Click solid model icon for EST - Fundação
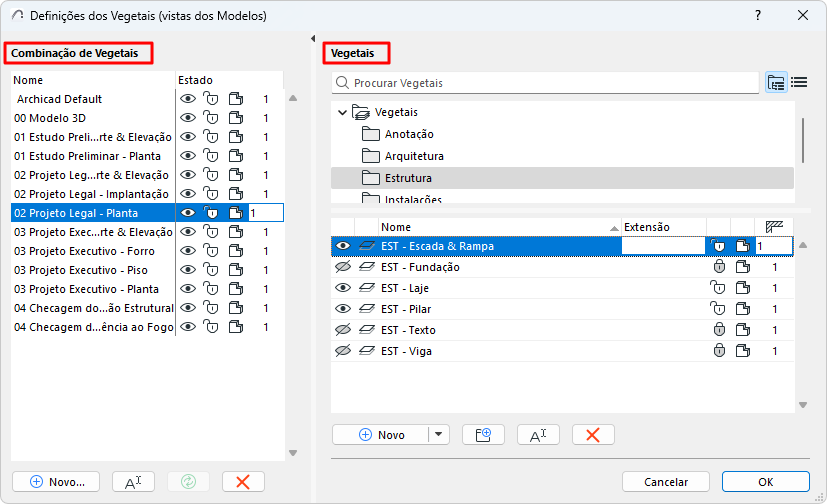Viewport: 827px width, 504px height. [743, 267]
